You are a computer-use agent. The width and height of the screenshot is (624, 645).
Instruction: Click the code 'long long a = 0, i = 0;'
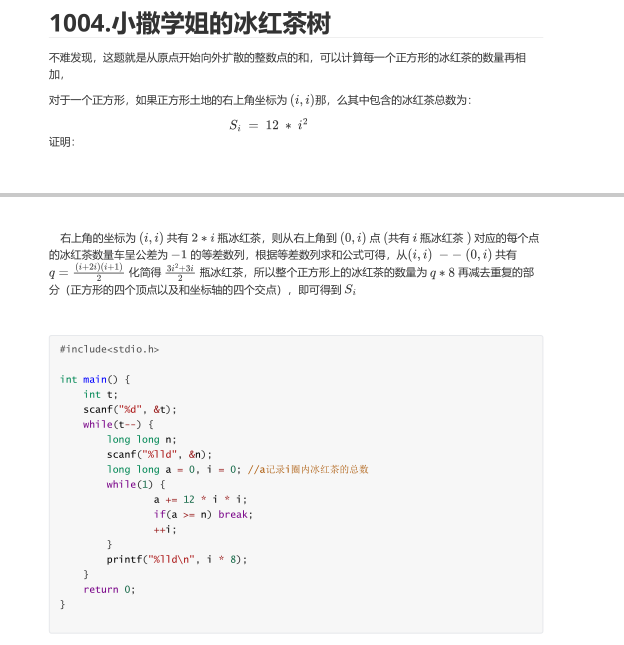174,469
